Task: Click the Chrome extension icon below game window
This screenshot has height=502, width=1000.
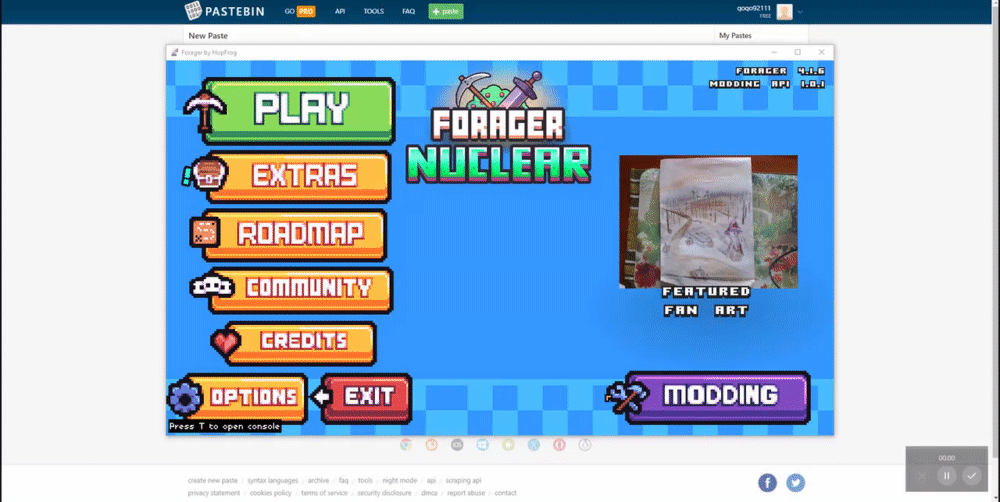Action: pyautogui.click(x=406, y=445)
